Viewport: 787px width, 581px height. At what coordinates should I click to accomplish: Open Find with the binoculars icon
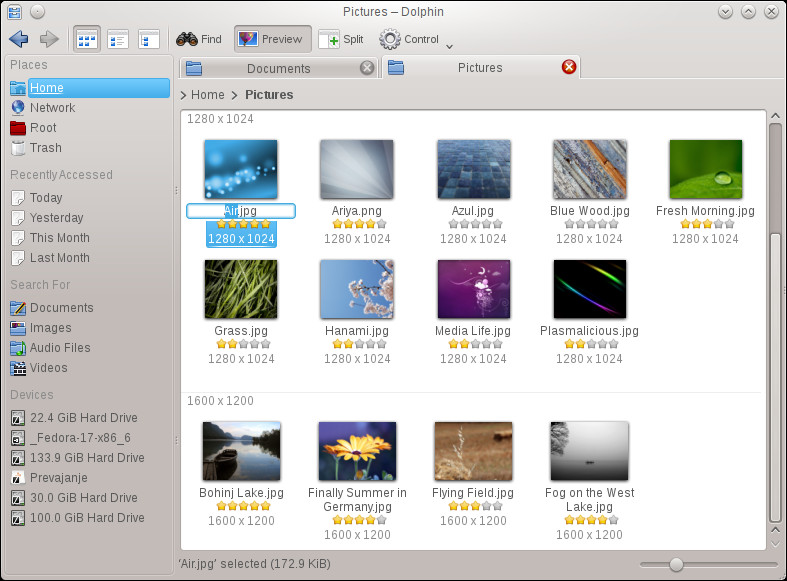199,39
